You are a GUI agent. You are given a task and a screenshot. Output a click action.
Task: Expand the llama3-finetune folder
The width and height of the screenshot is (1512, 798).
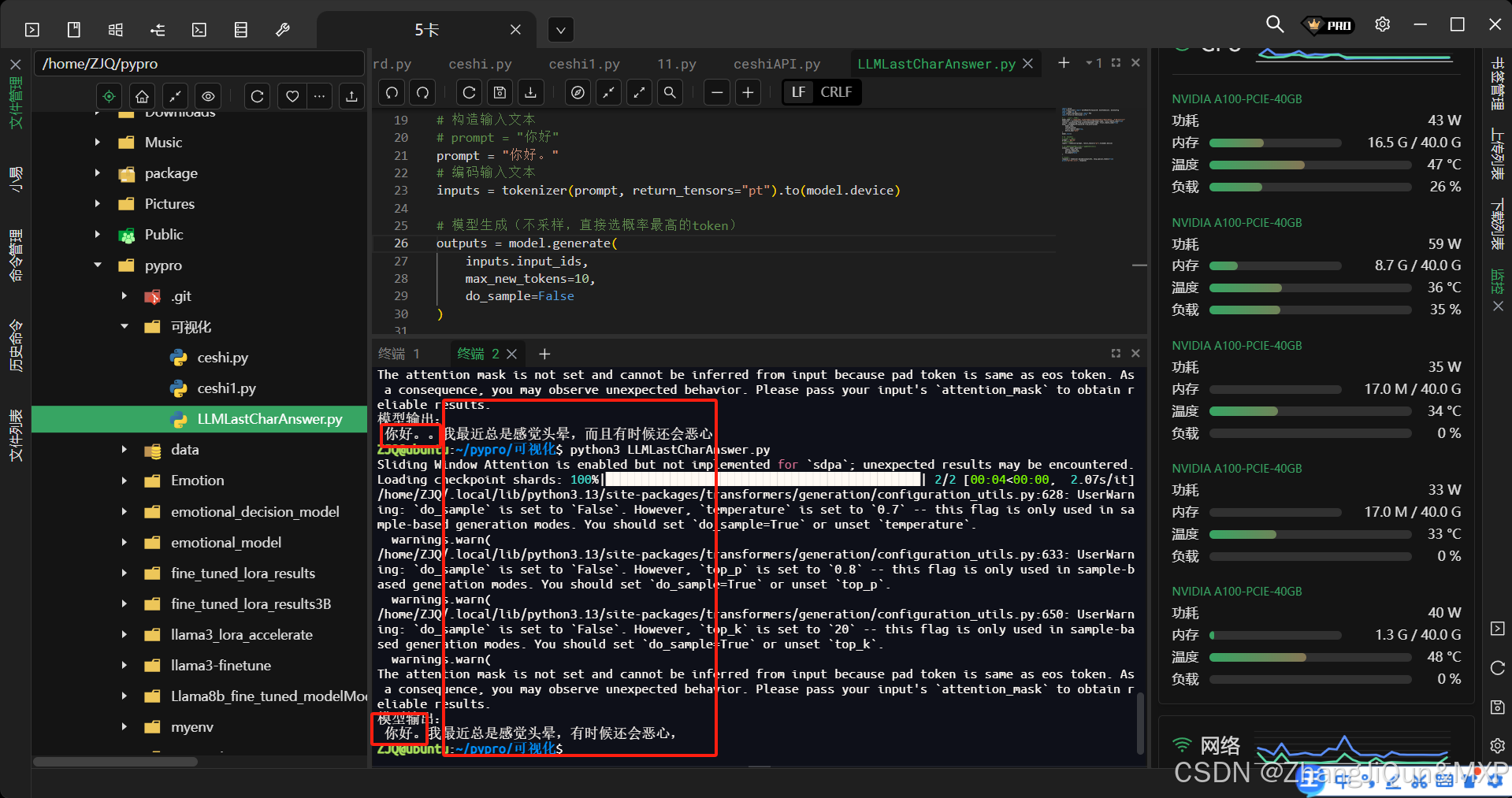click(x=124, y=666)
